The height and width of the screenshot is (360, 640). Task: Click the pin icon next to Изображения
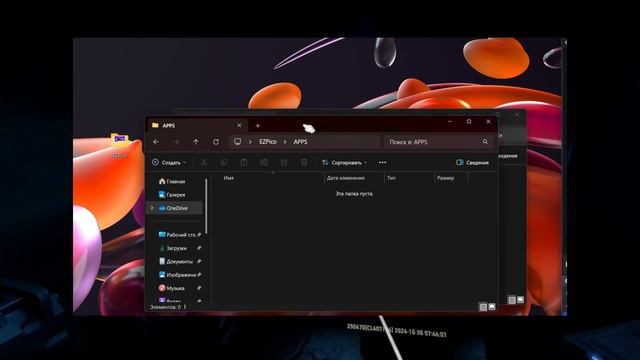tap(199, 275)
